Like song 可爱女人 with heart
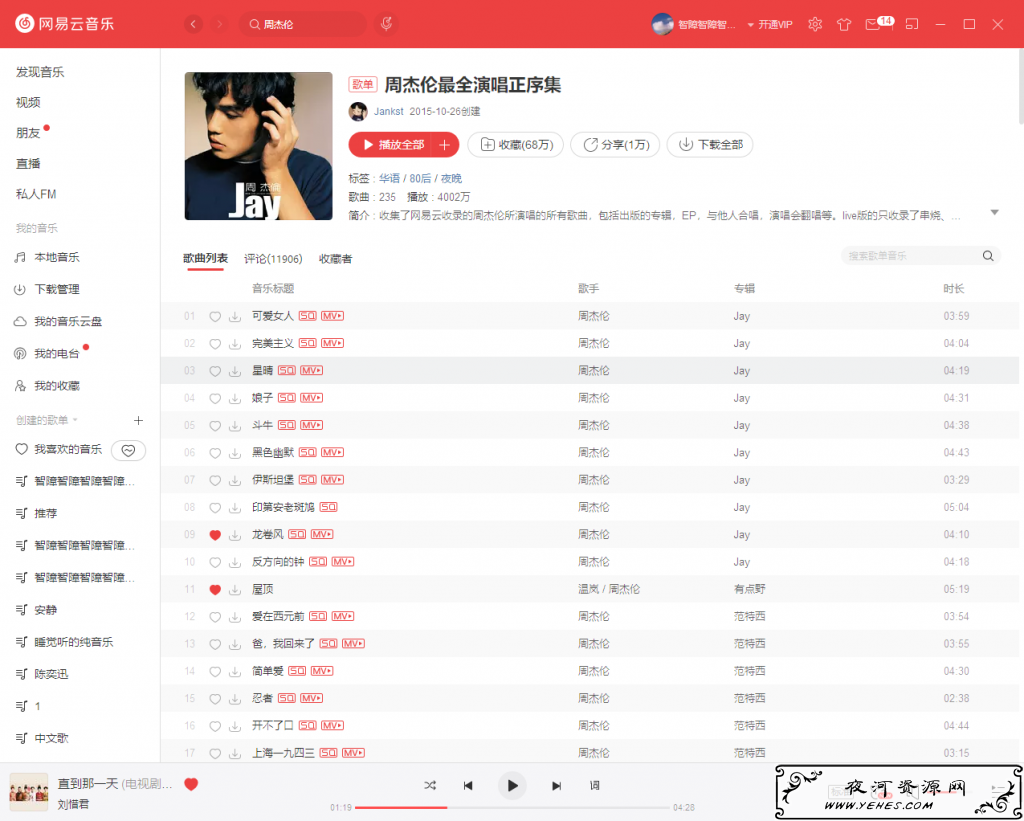The image size is (1024, 821). [x=215, y=317]
